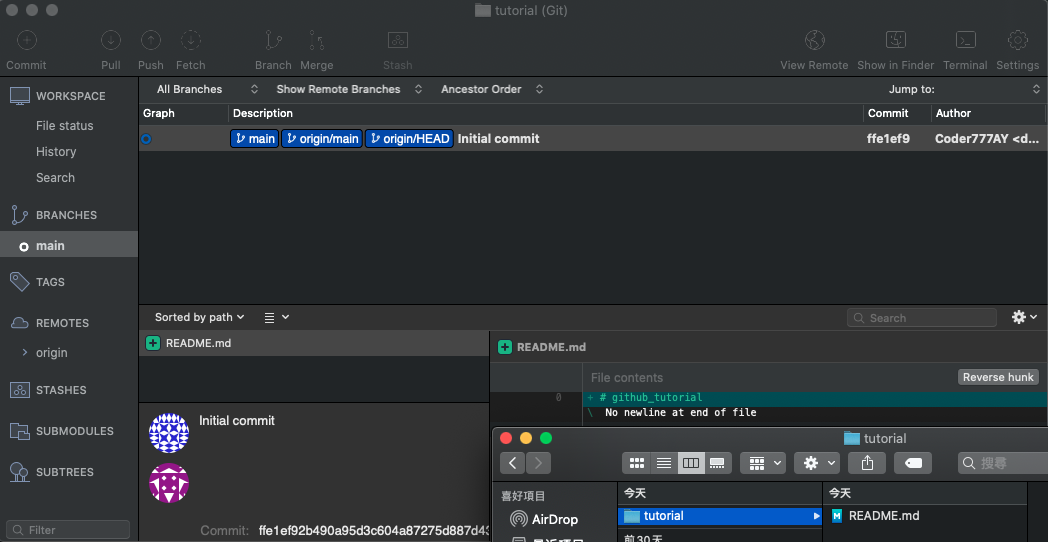
Task: Open the Jump to dropdown
Action: click(964, 89)
